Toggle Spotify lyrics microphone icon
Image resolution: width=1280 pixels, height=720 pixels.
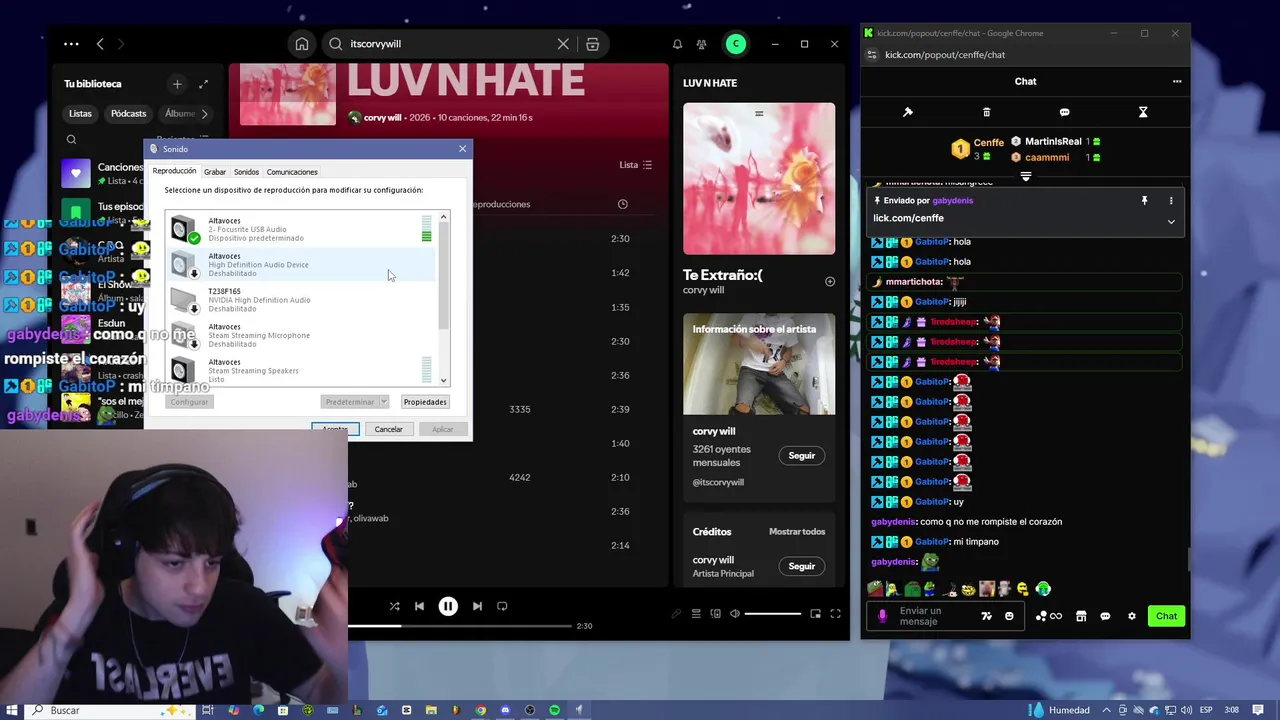(676, 614)
